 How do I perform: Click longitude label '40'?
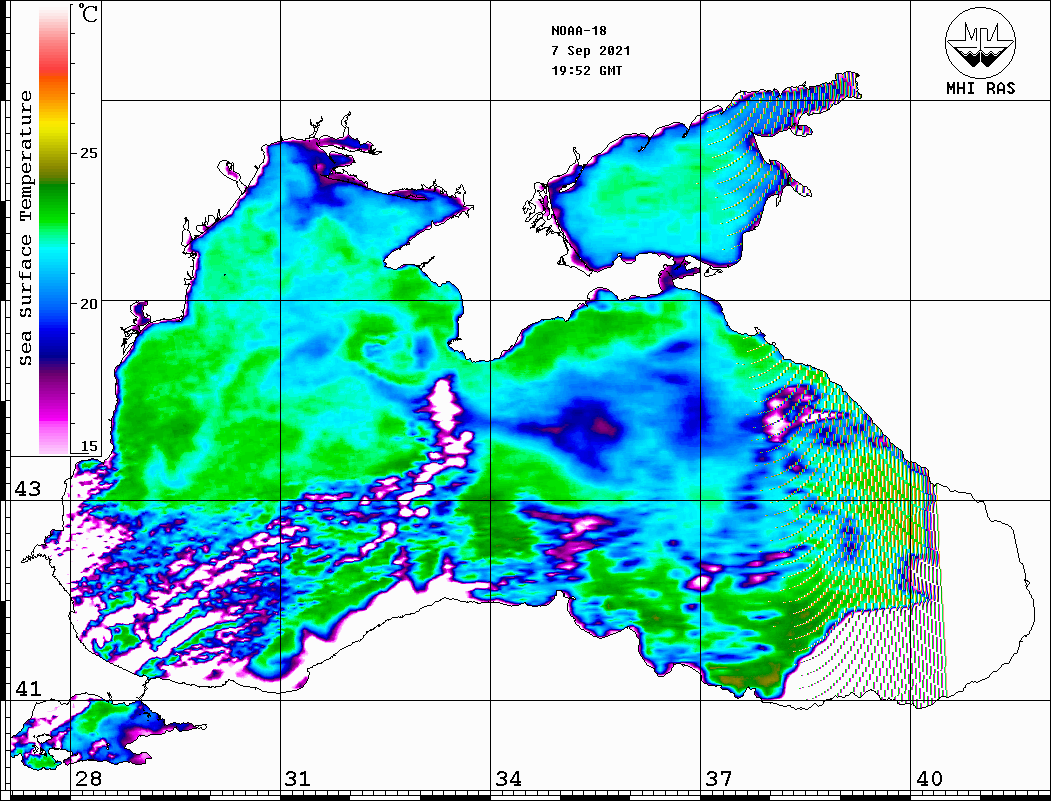(x=929, y=778)
